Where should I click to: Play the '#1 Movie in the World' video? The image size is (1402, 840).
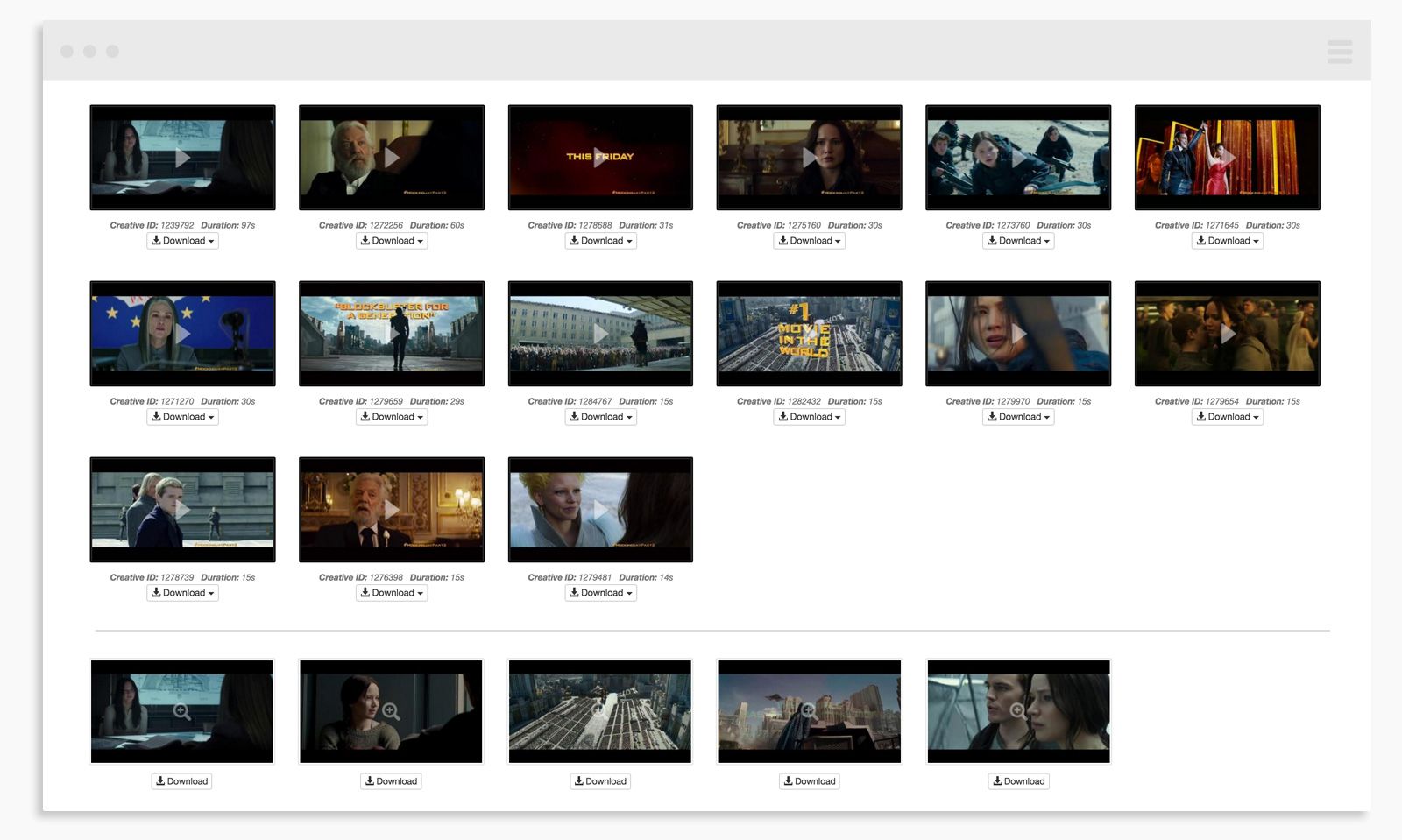tap(809, 334)
